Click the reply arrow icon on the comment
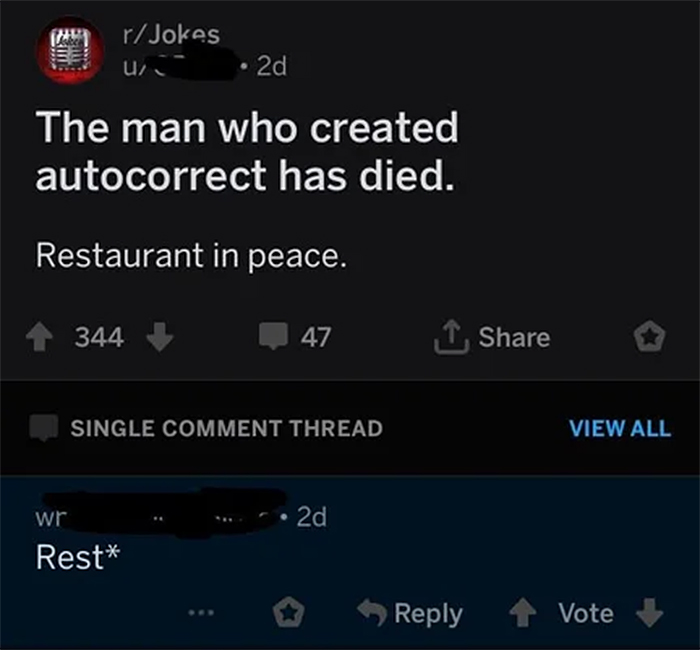This screenshot has width=700, height=650. [373, 613]
